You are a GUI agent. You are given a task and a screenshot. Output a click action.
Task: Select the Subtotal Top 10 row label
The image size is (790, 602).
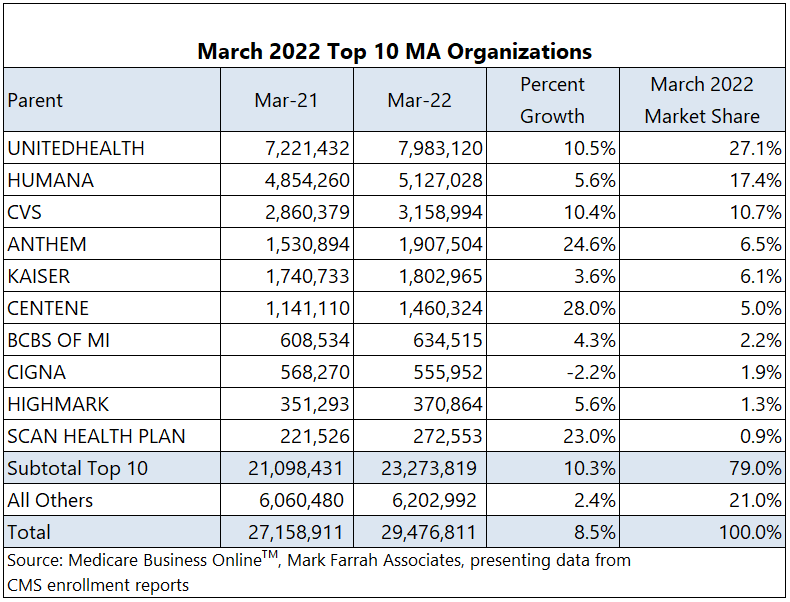(x=78, y=469)
